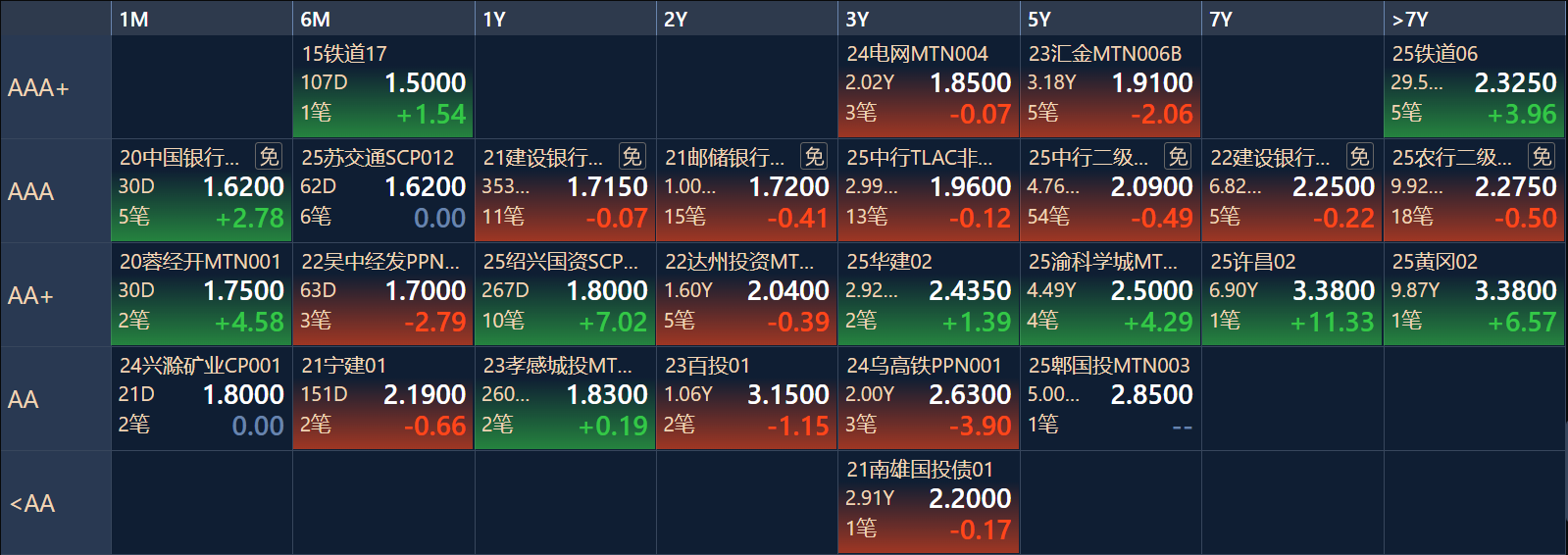This screenshot has height=555, width=1568.
Task: Click the 免 badge on 21邮储银行 cell
Action: coord(814,157)
